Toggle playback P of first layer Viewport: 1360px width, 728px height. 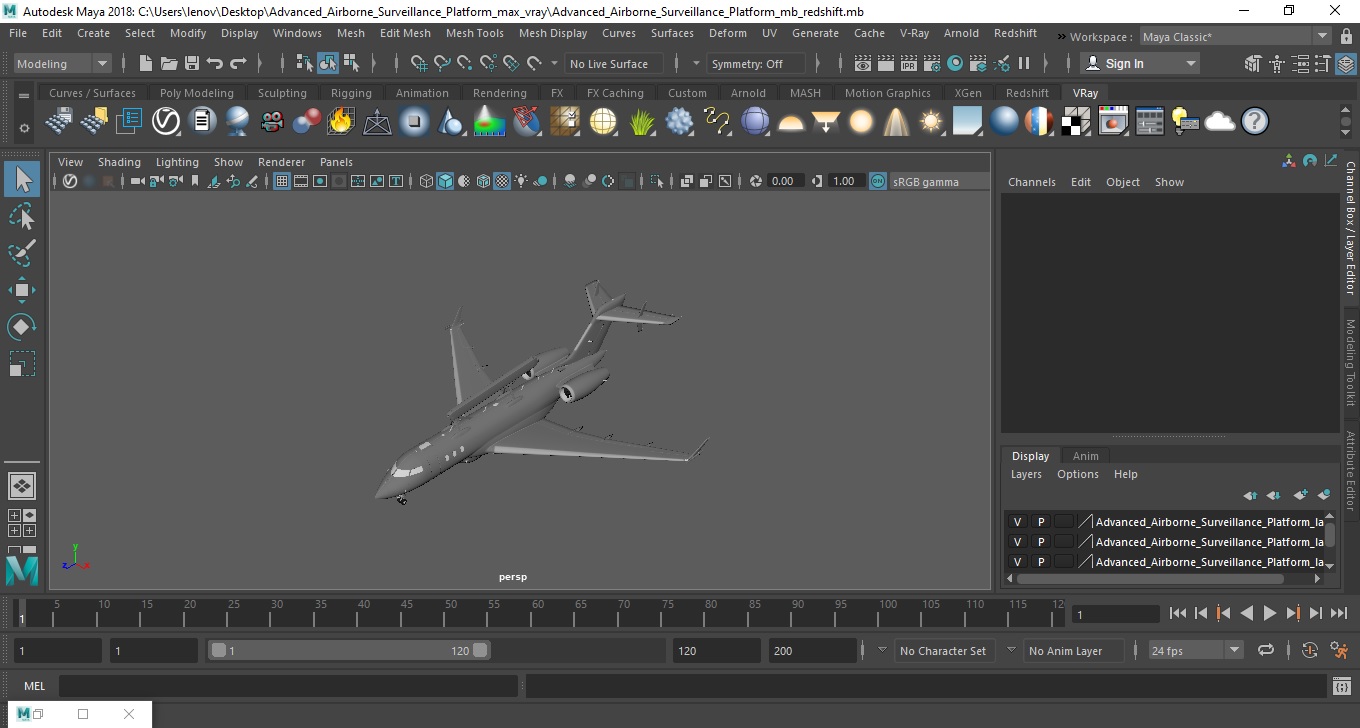click(x=1040, y=522)
